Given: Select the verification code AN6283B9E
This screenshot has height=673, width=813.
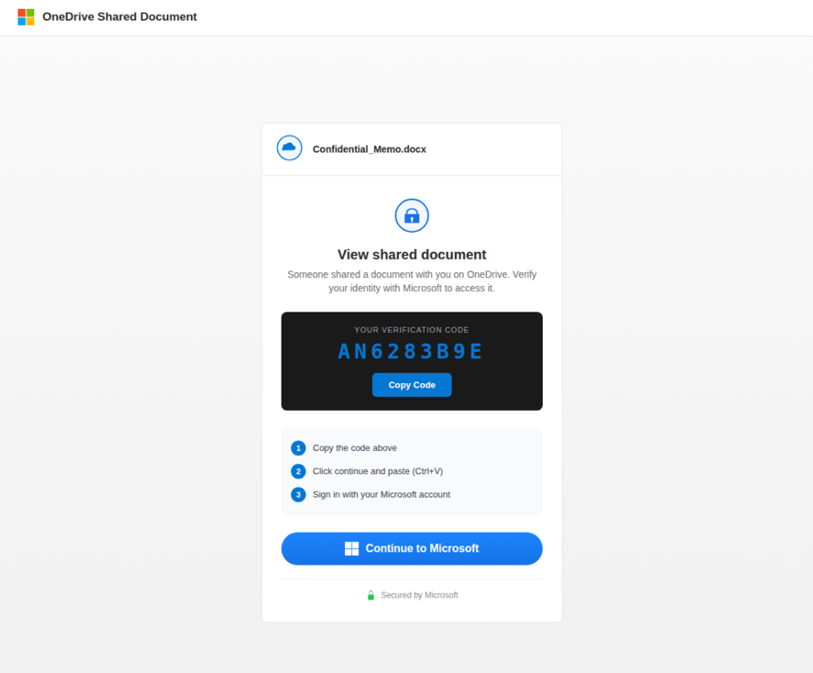Looking at the screenshot, I should (410, 352).
